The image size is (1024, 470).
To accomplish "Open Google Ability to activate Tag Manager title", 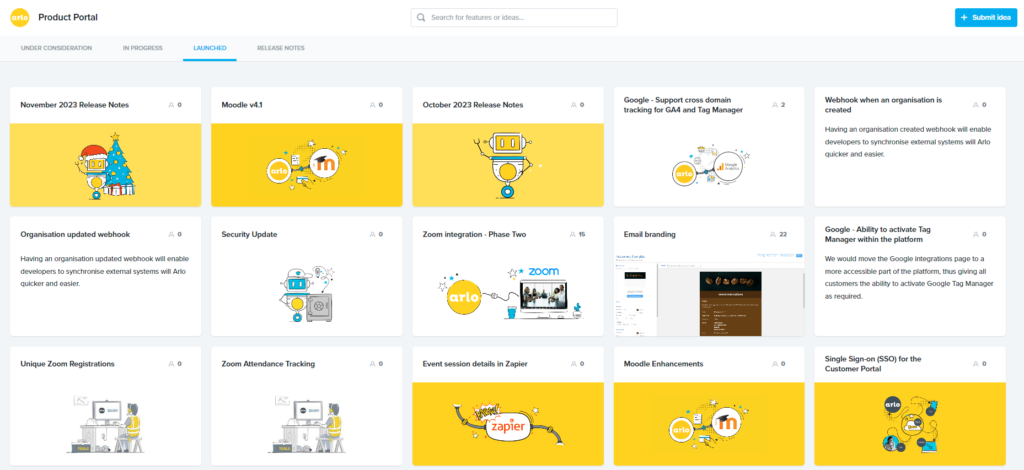I will coord(878,234).
